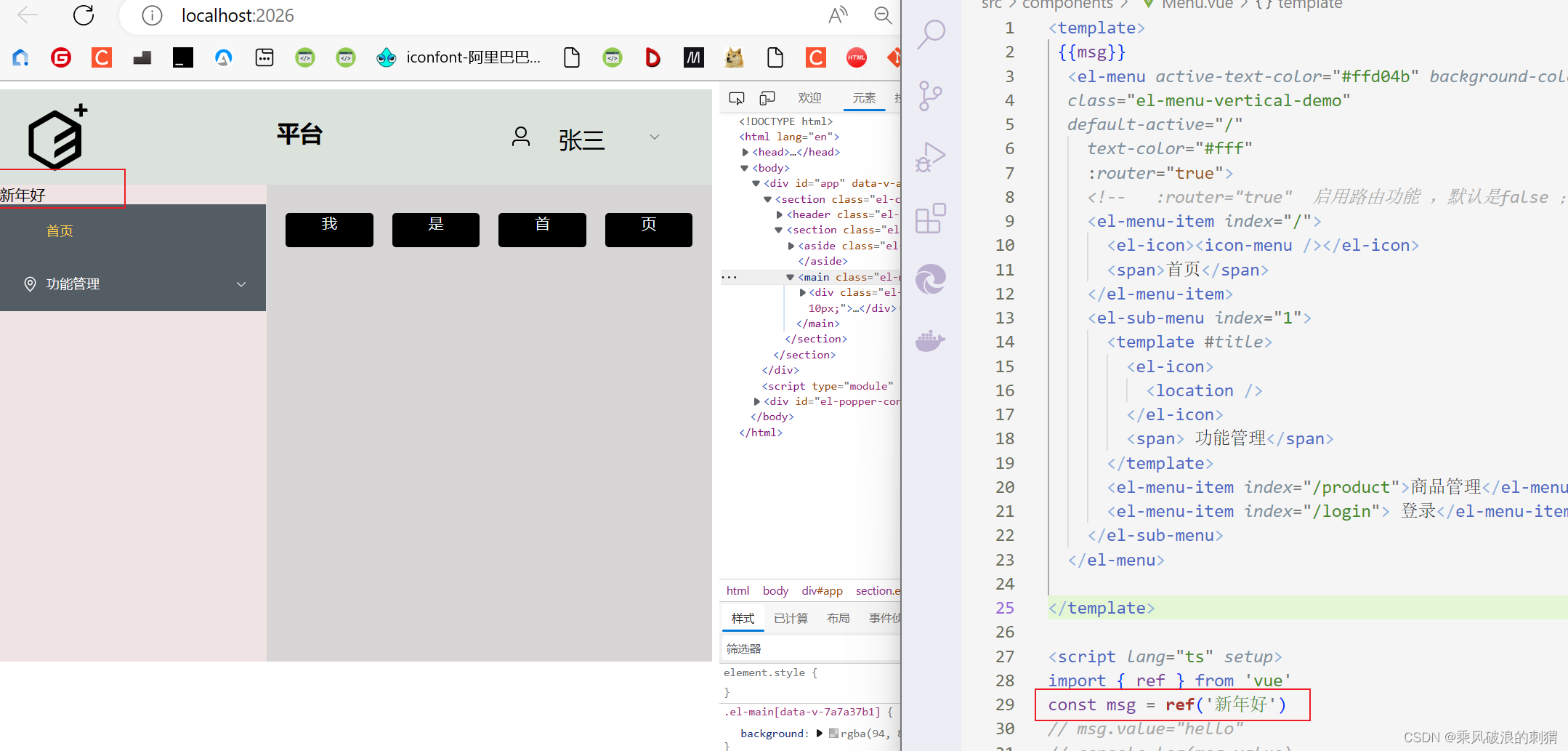
Task: Open the green code bookmark beside red D
Action: pos(613,57)
